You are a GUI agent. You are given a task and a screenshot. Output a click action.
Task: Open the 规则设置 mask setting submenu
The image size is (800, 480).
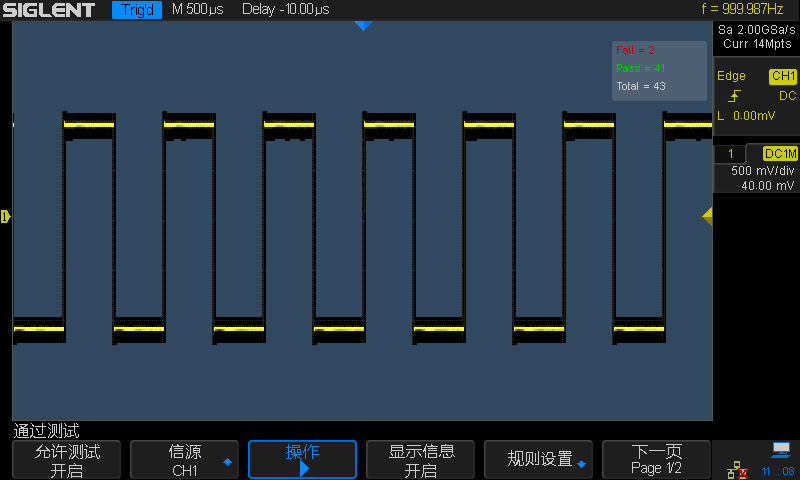pos(538,460)
